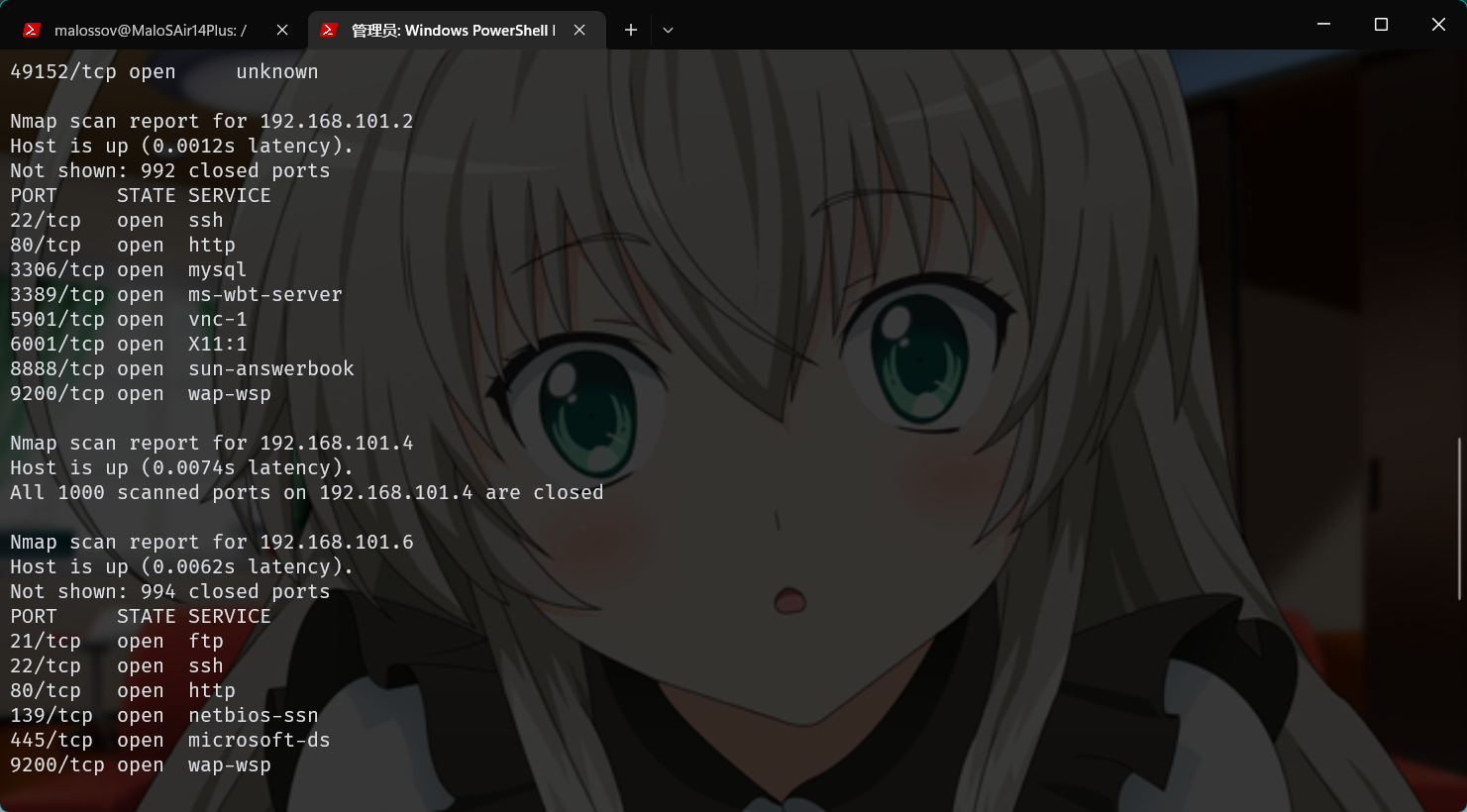The width and height of the screenshot is (1467, 812).
Task: Click the '8888/tcp open sun-answerbook' line
Action: [182, 368]
